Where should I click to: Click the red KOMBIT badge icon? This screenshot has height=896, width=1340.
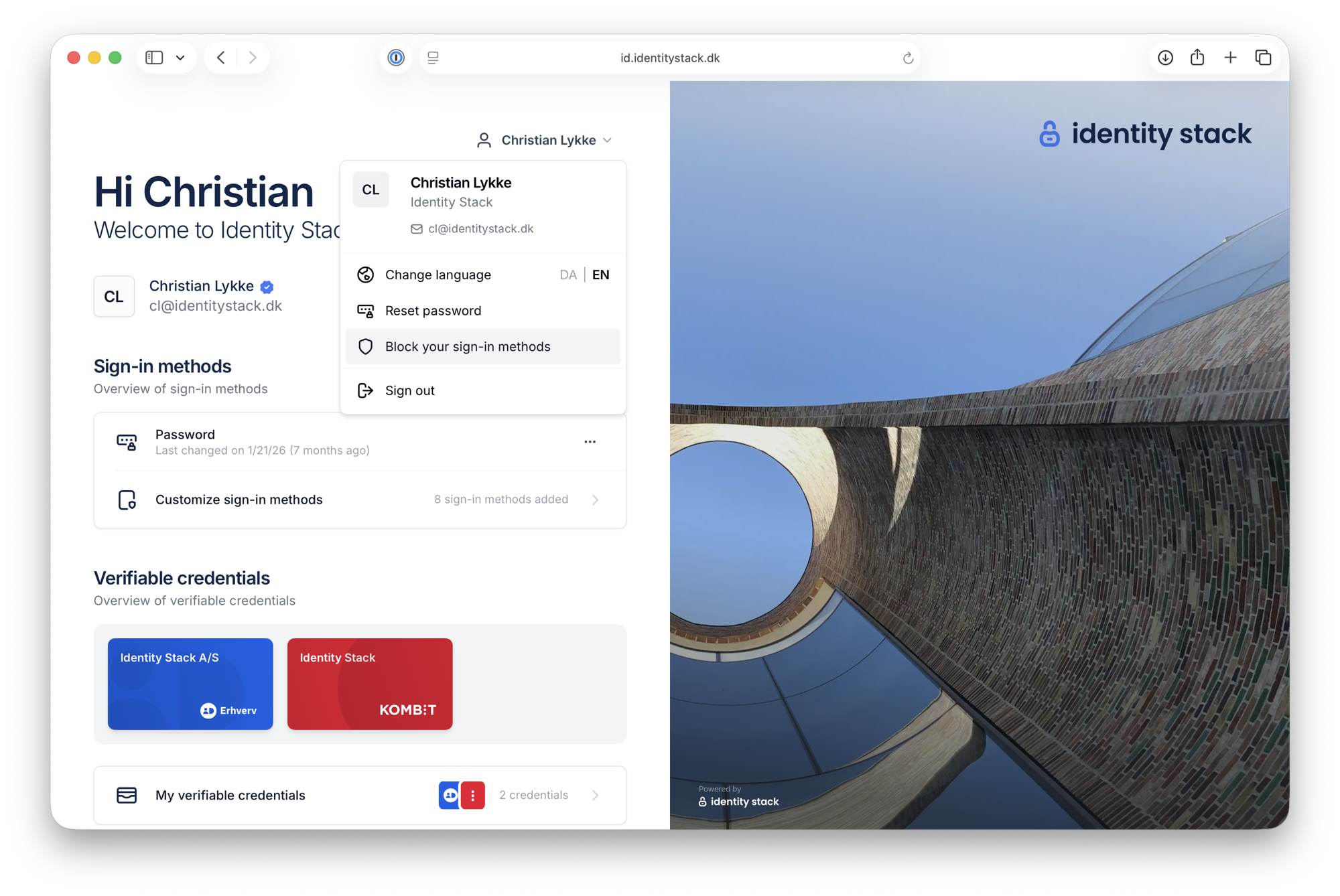[473, 795]
